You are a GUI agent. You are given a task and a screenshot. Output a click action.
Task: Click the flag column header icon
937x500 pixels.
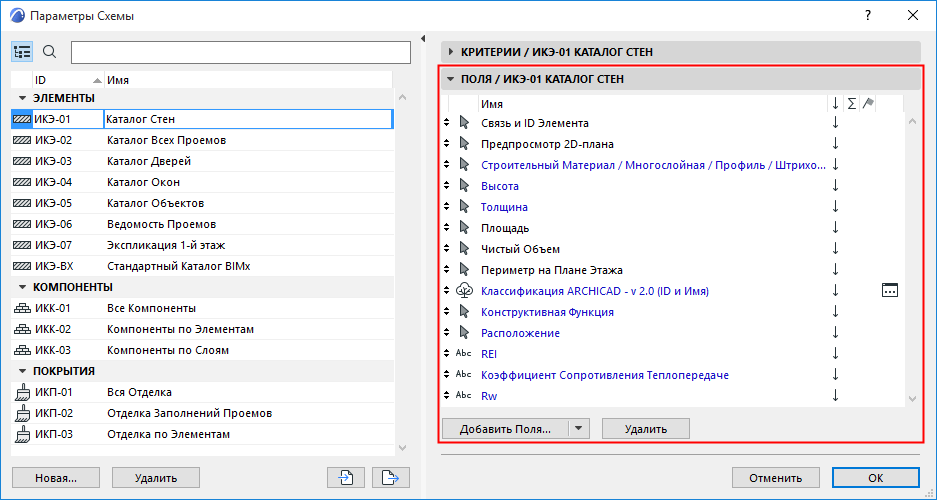868,103
